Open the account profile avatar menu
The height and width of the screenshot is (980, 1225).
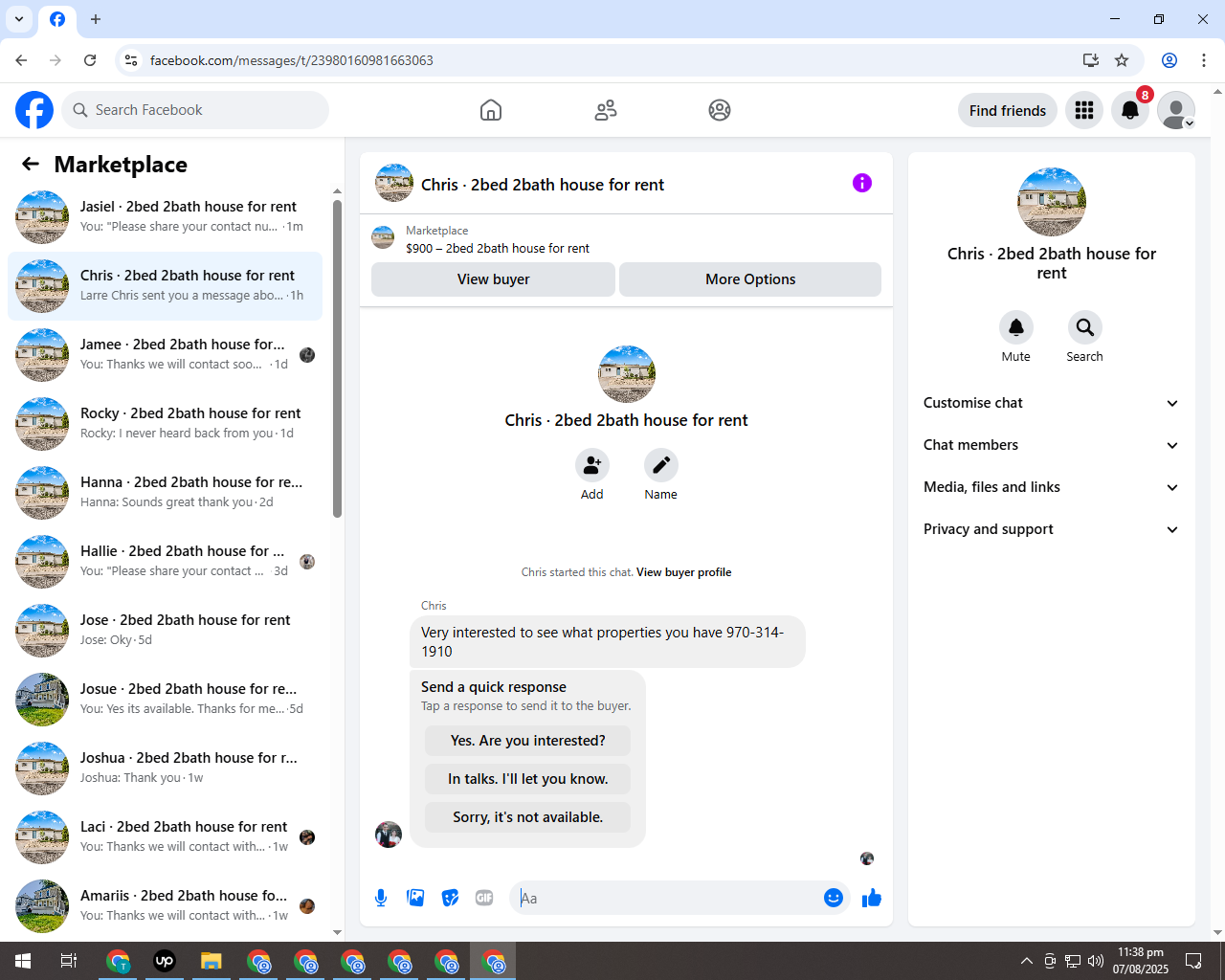tap(1176, 110)
